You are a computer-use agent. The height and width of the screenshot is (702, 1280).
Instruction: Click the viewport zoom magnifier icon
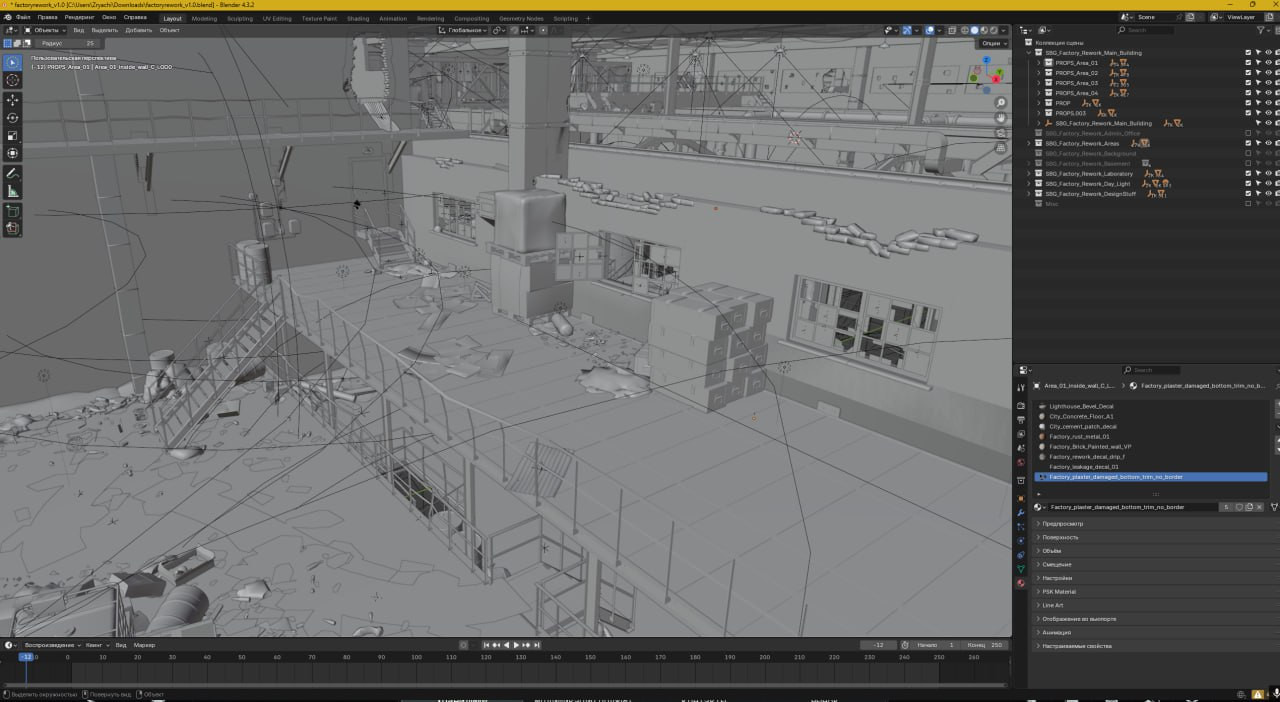[1001, 103]
